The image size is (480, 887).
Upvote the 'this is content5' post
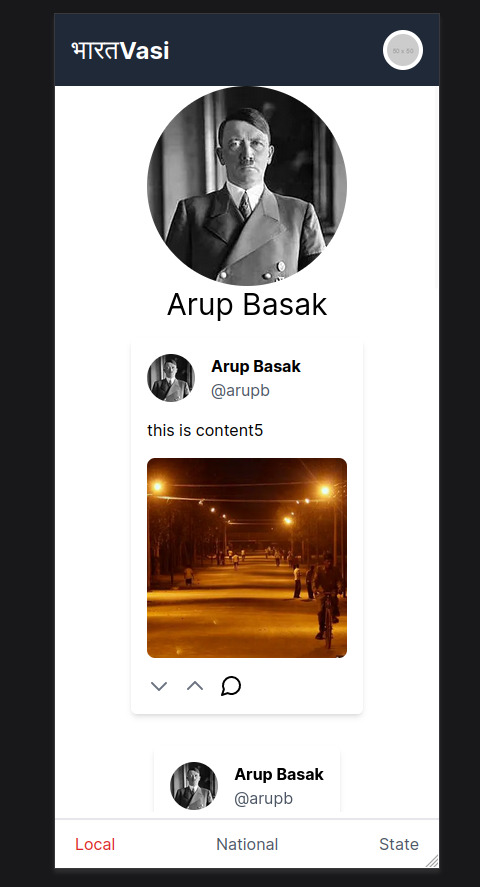coord(195,686)
